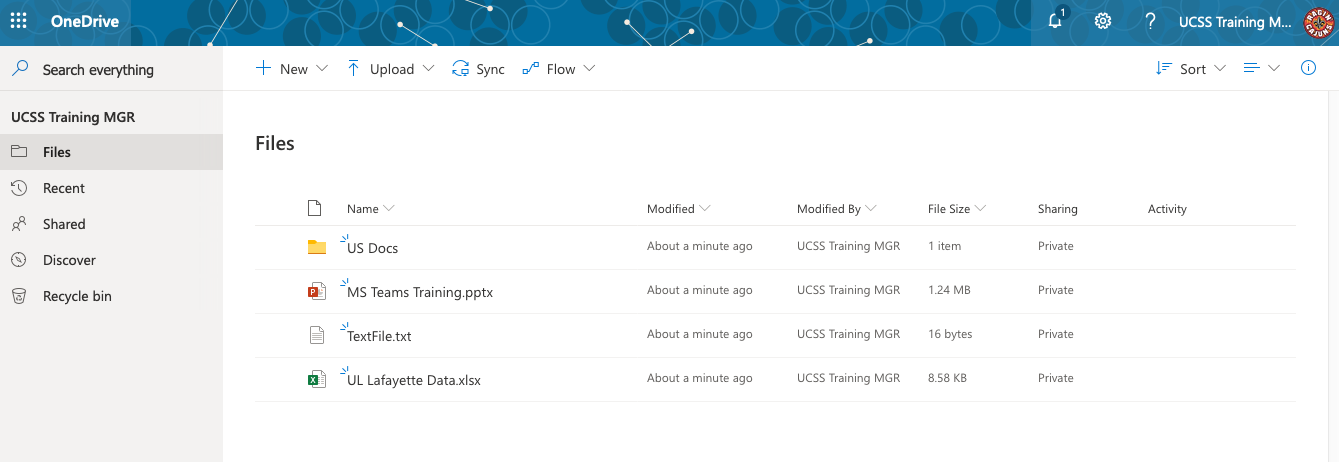Click the Flow icon in toolbar
This screenshot has height=462, width=1339.
point(531,69)
